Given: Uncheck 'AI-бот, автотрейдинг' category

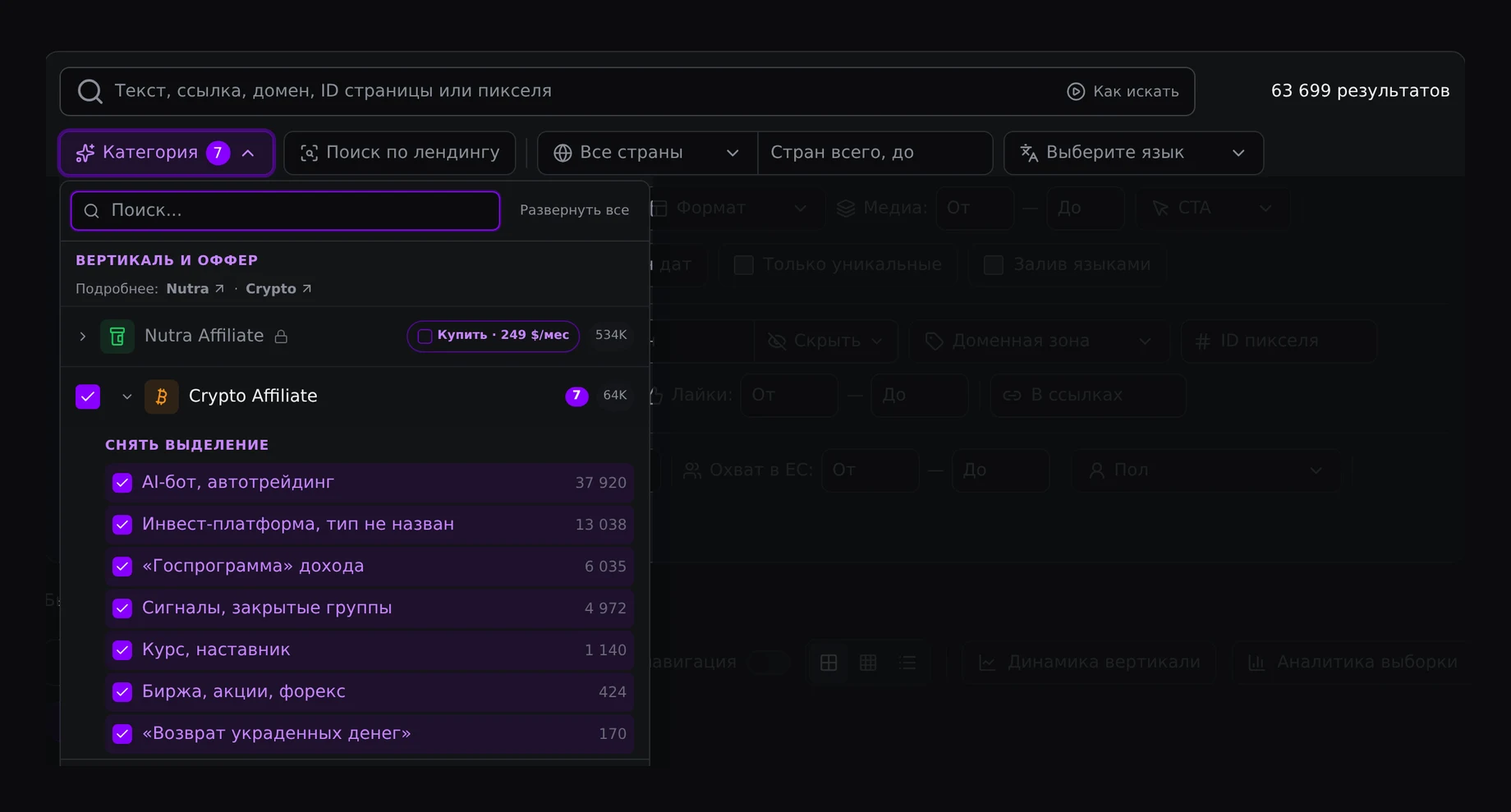Looking at the screenshot, I should tap(122, 483).
